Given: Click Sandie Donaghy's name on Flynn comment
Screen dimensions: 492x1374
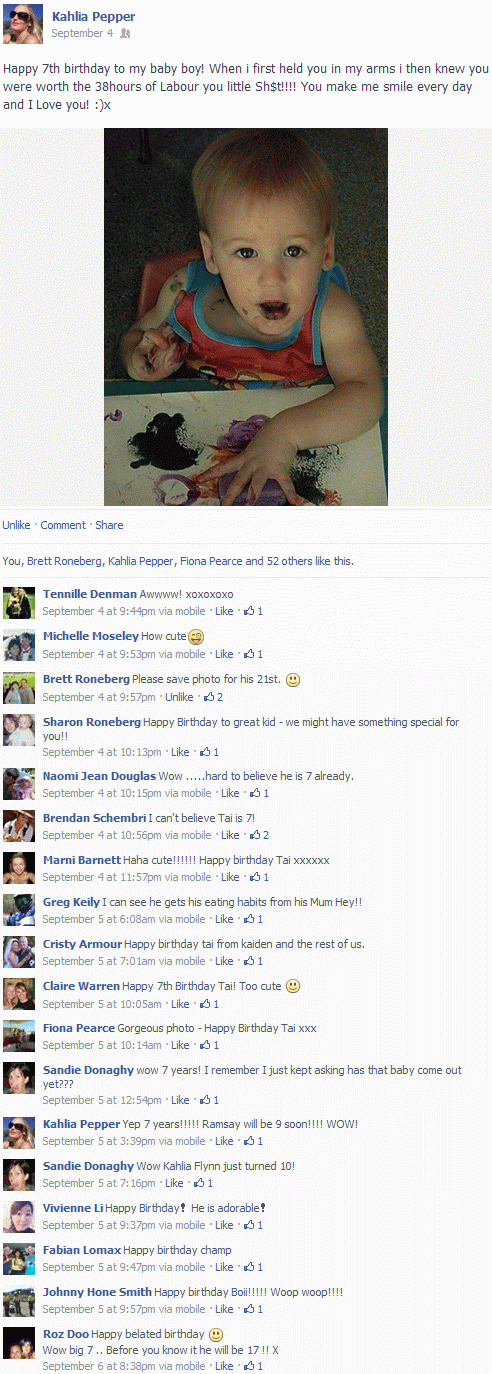Looking at the screenshot, I should click(88, 1166).
